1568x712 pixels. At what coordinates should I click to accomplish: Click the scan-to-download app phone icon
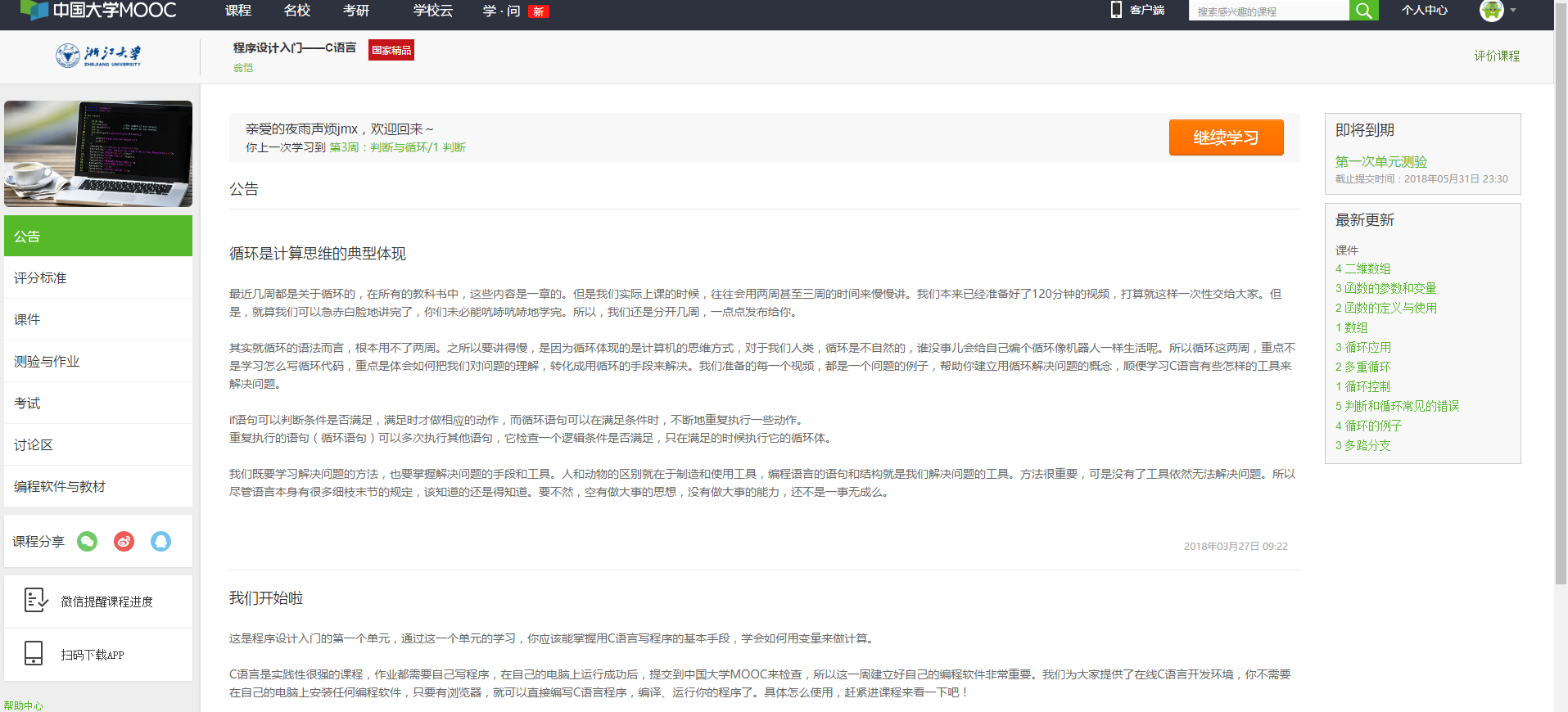[x=34, y=653]
